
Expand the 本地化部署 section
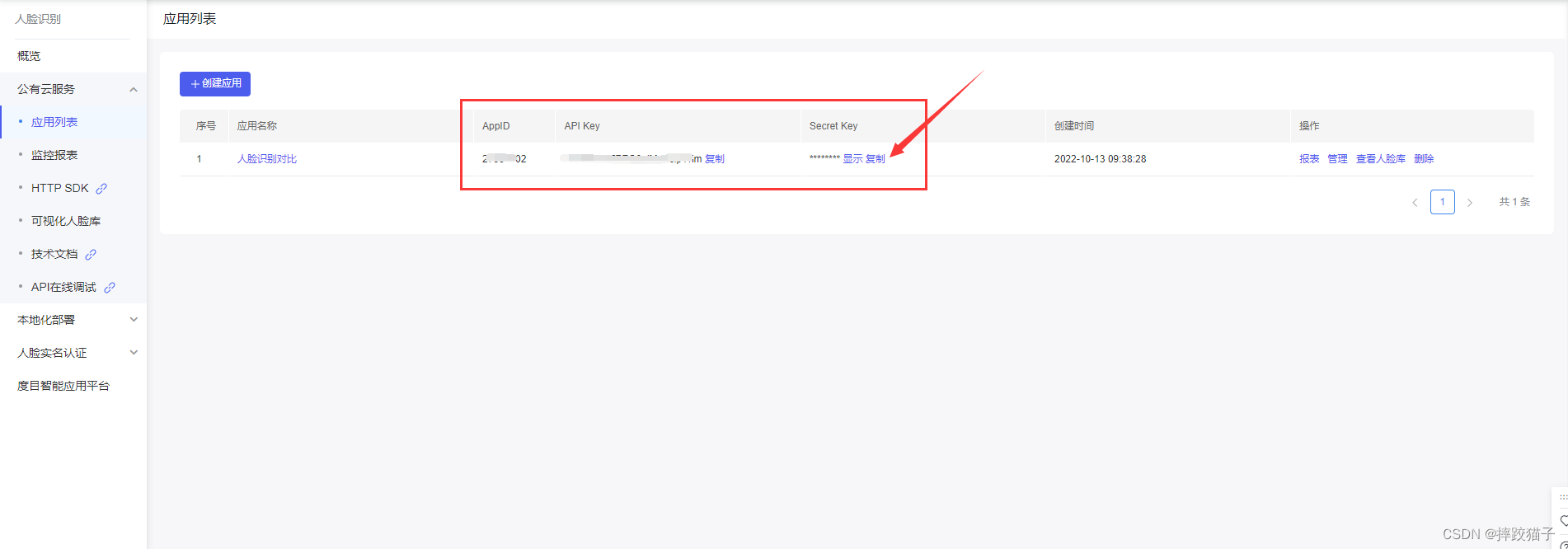click(x=133, y=320)
